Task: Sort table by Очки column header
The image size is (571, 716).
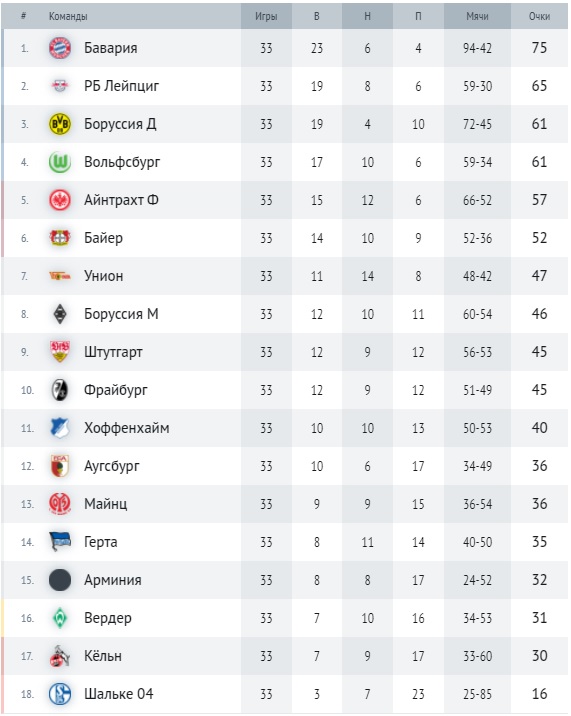Action: click(539, 16)
